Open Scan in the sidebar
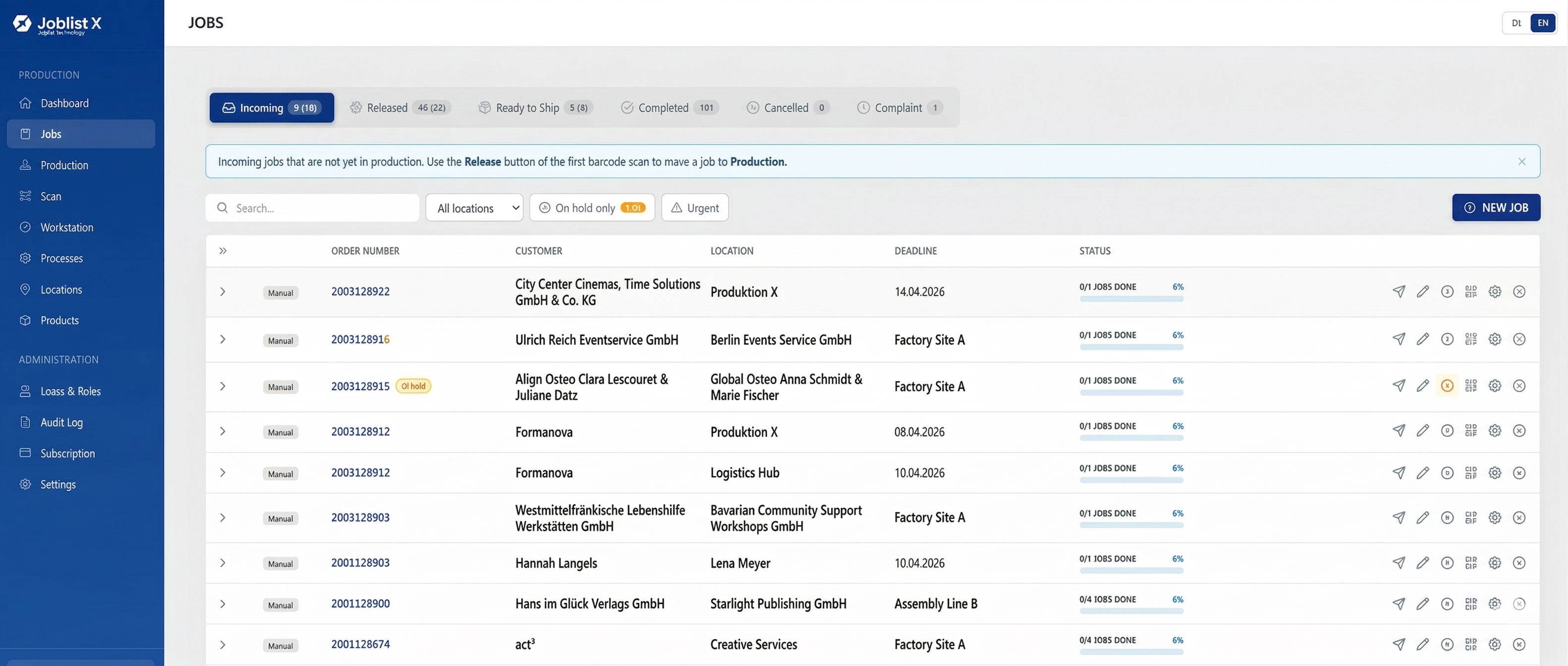This screenshot has height=666, width=1568. pyautogui.click(x=51, y=196)
